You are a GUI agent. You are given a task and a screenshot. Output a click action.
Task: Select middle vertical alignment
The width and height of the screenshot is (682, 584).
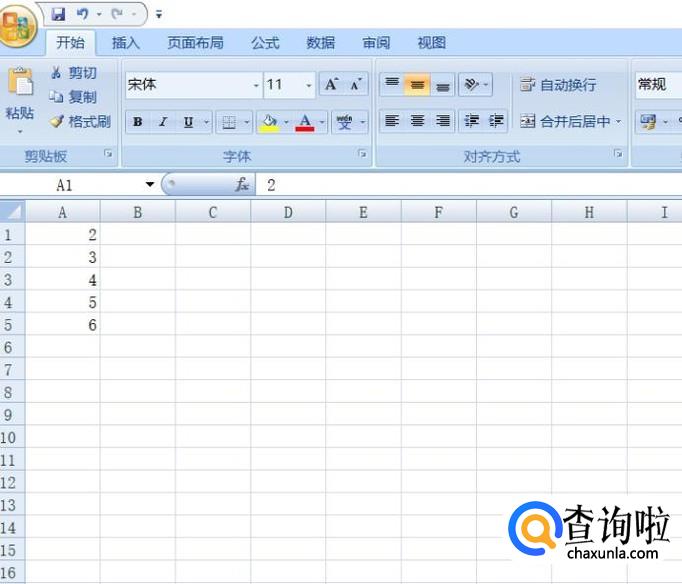pos(417,84)
